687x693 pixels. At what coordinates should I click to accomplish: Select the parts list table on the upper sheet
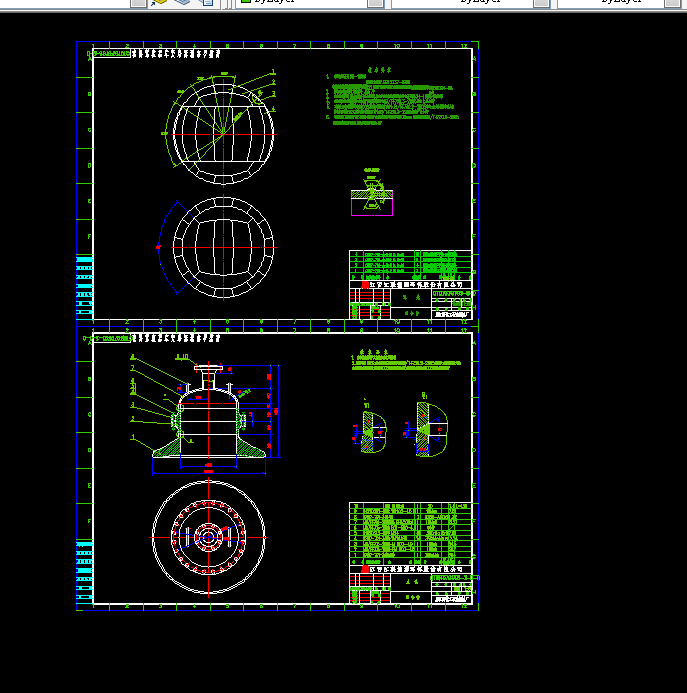coord(410,265)
